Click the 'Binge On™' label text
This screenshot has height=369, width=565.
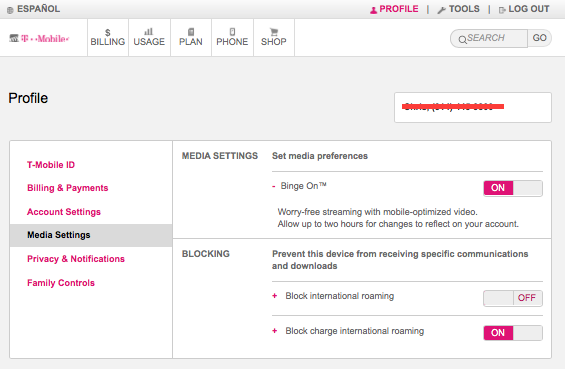coord(303,186)
